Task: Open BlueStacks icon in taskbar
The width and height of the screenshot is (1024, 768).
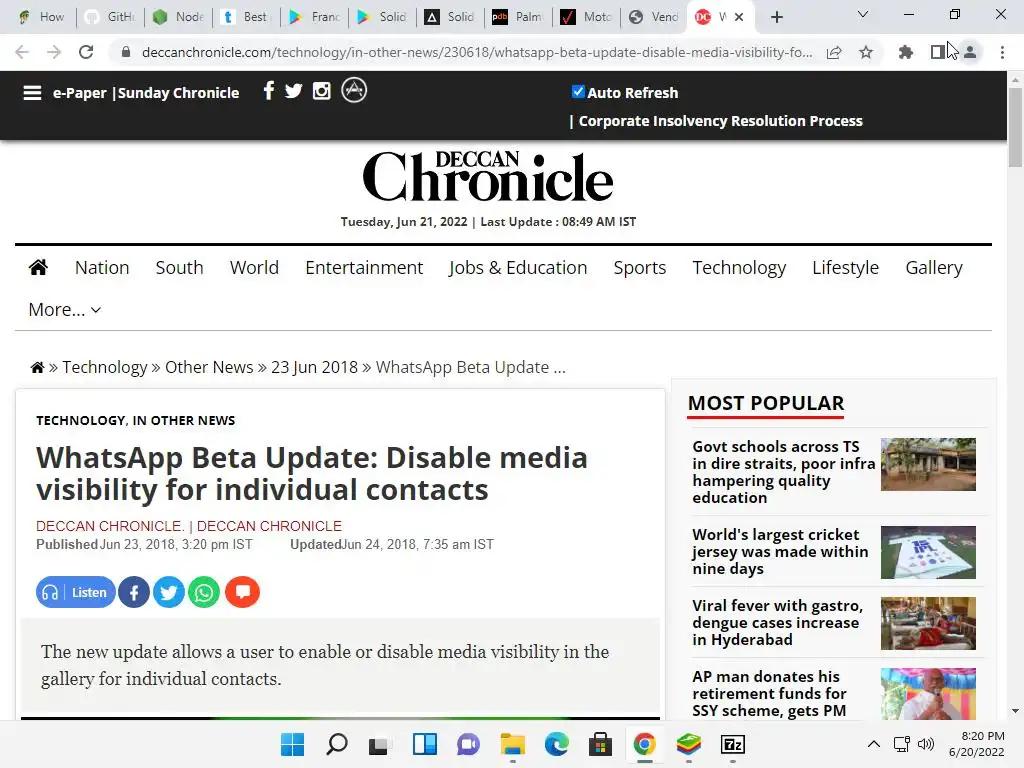Action: point(688,744)
